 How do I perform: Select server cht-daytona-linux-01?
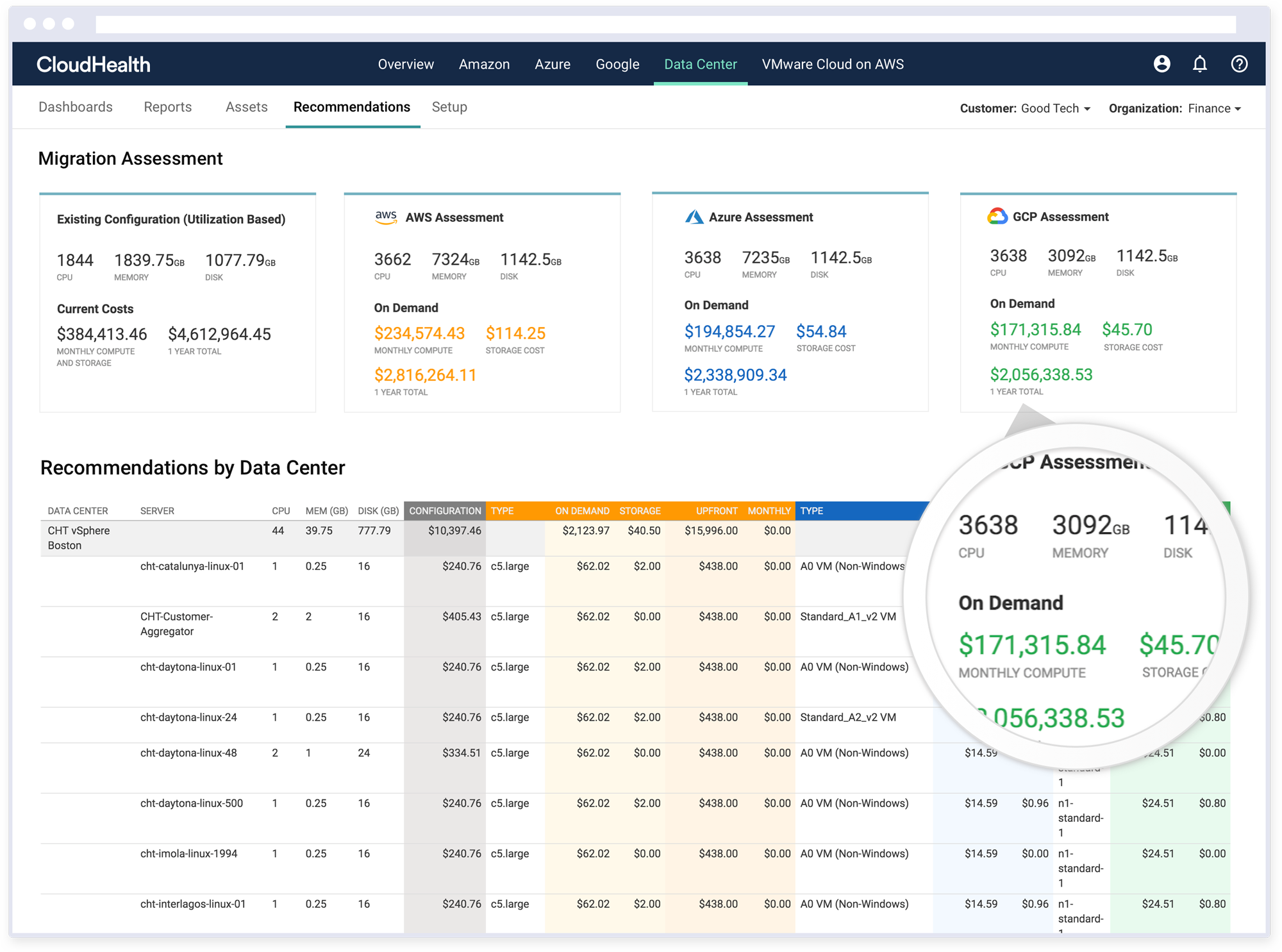point(188,667)
